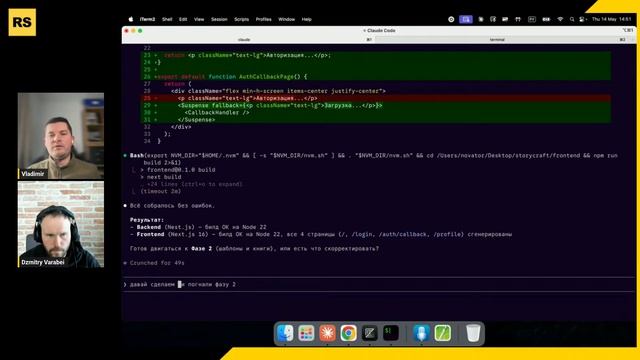Open Spotlight search icon in menu bar

(572, 19)
